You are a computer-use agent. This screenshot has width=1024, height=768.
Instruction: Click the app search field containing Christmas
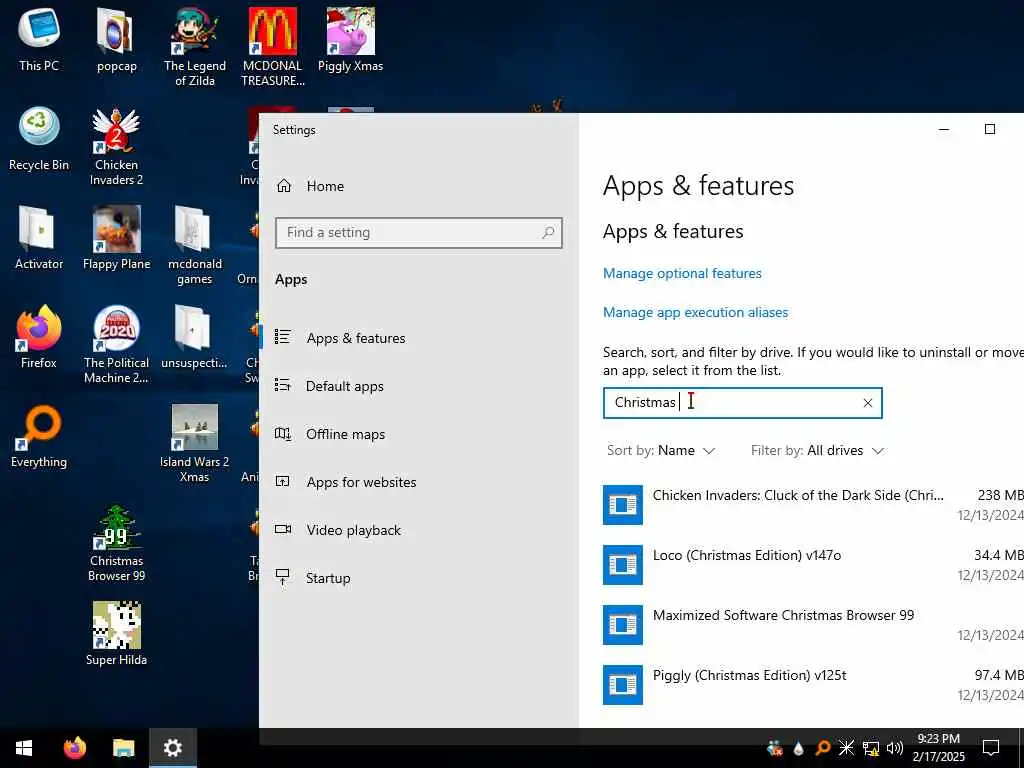tap(743, 403)
